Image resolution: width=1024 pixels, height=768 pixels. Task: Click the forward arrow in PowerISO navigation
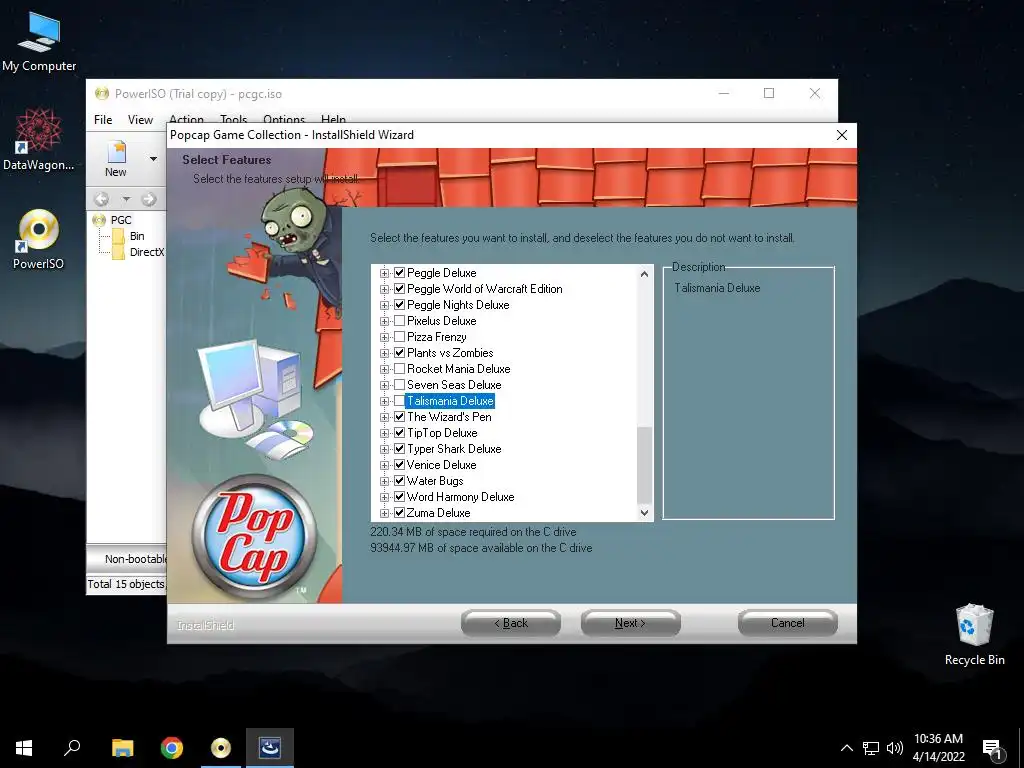click(x=149, y=199)
